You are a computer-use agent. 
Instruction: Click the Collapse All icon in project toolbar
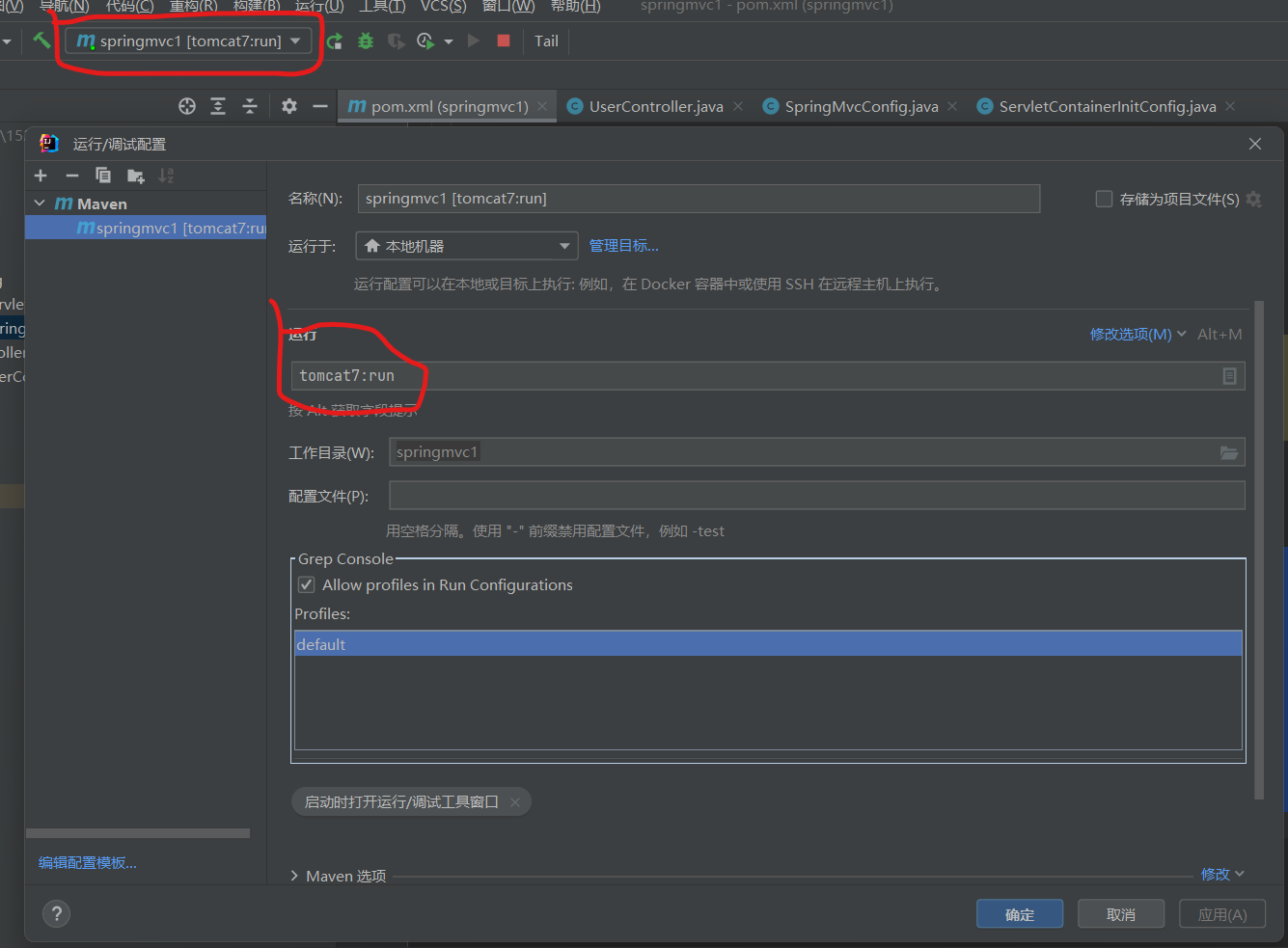pyautogui.click(x=250, y=106)
